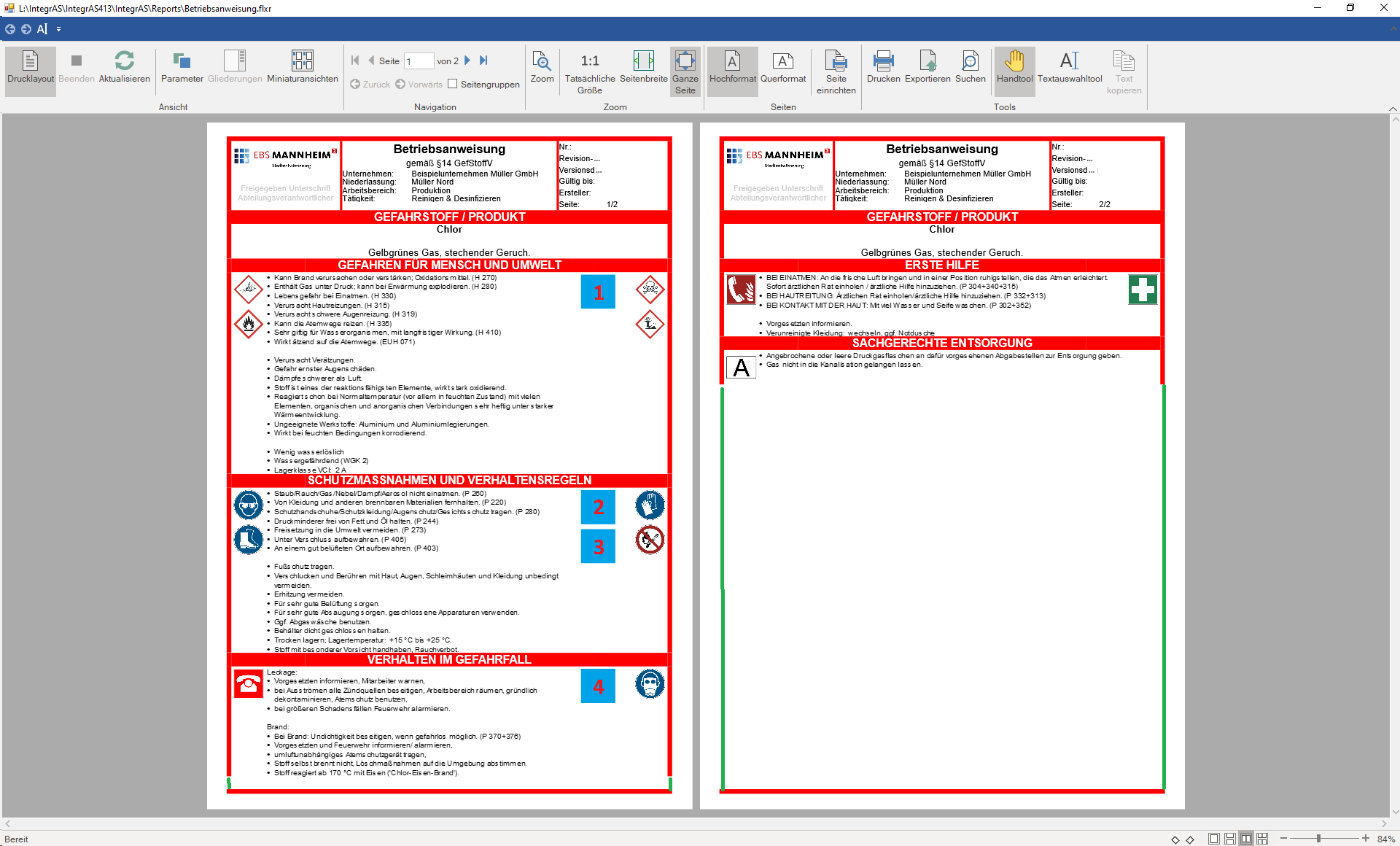Collapse the ribbon with the chevron
The image size is (1400, 846).
1393,109
